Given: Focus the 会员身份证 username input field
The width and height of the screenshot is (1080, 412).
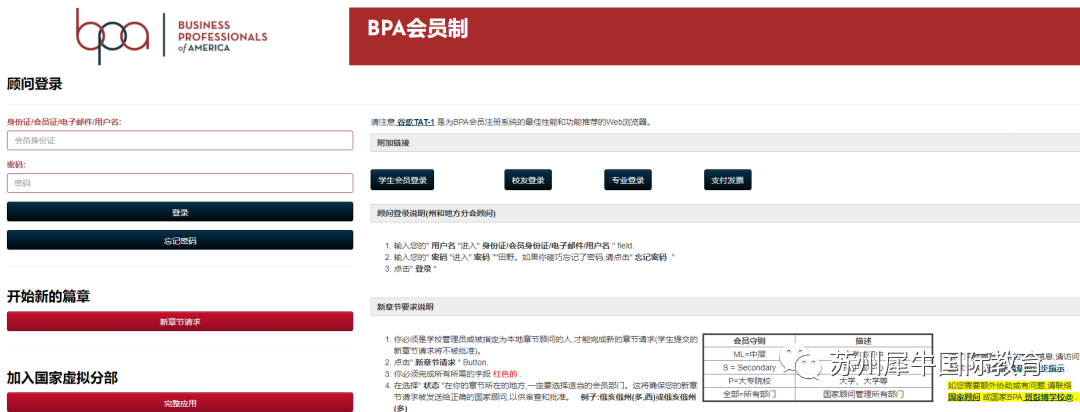Looking at the screenshot, I should pyautogui.click(x=180, y=140).
